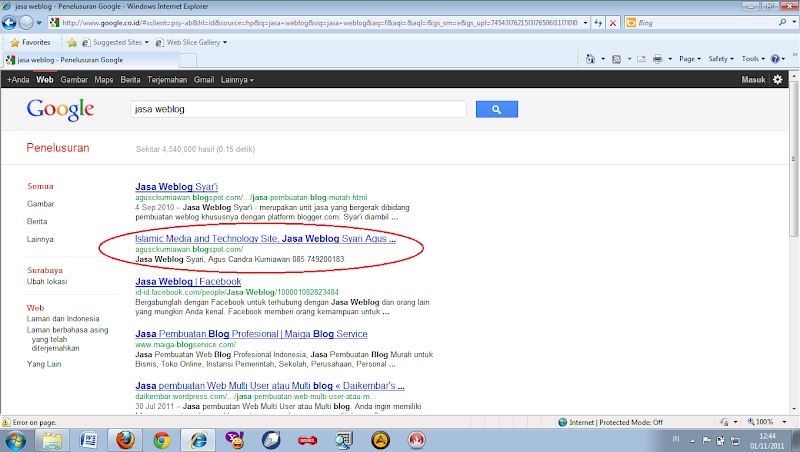Open Gmail in the Google bar
The height and width of the screenshot is (452, 800).
pos(204,80)
